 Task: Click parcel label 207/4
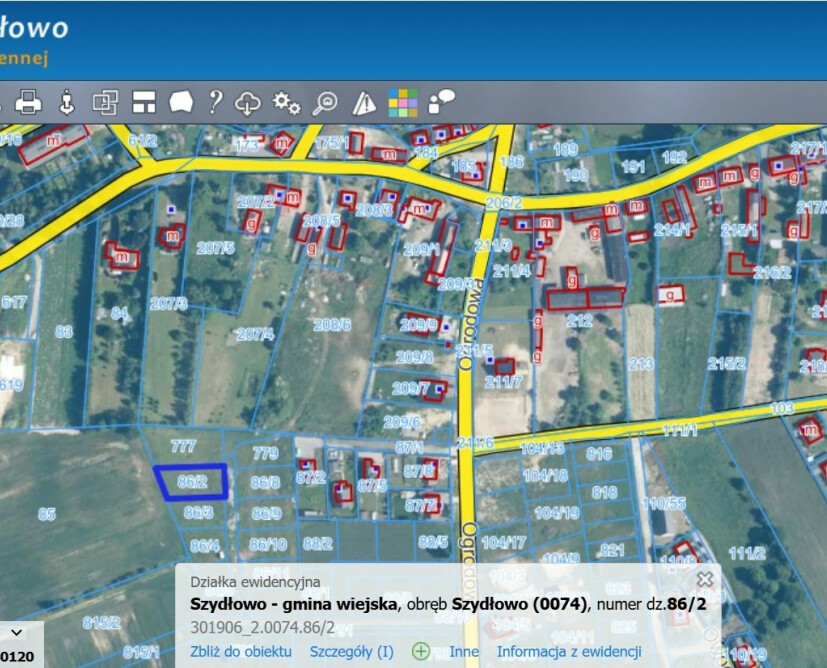pos(255,334)
